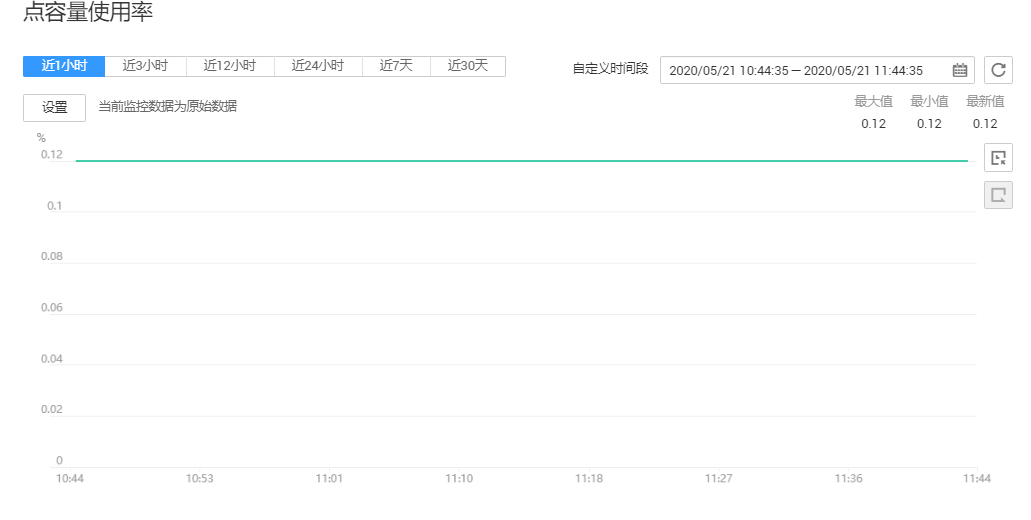Click the 最新值 label
This screenshot has height=520, width=1031.
pos(985,101)
